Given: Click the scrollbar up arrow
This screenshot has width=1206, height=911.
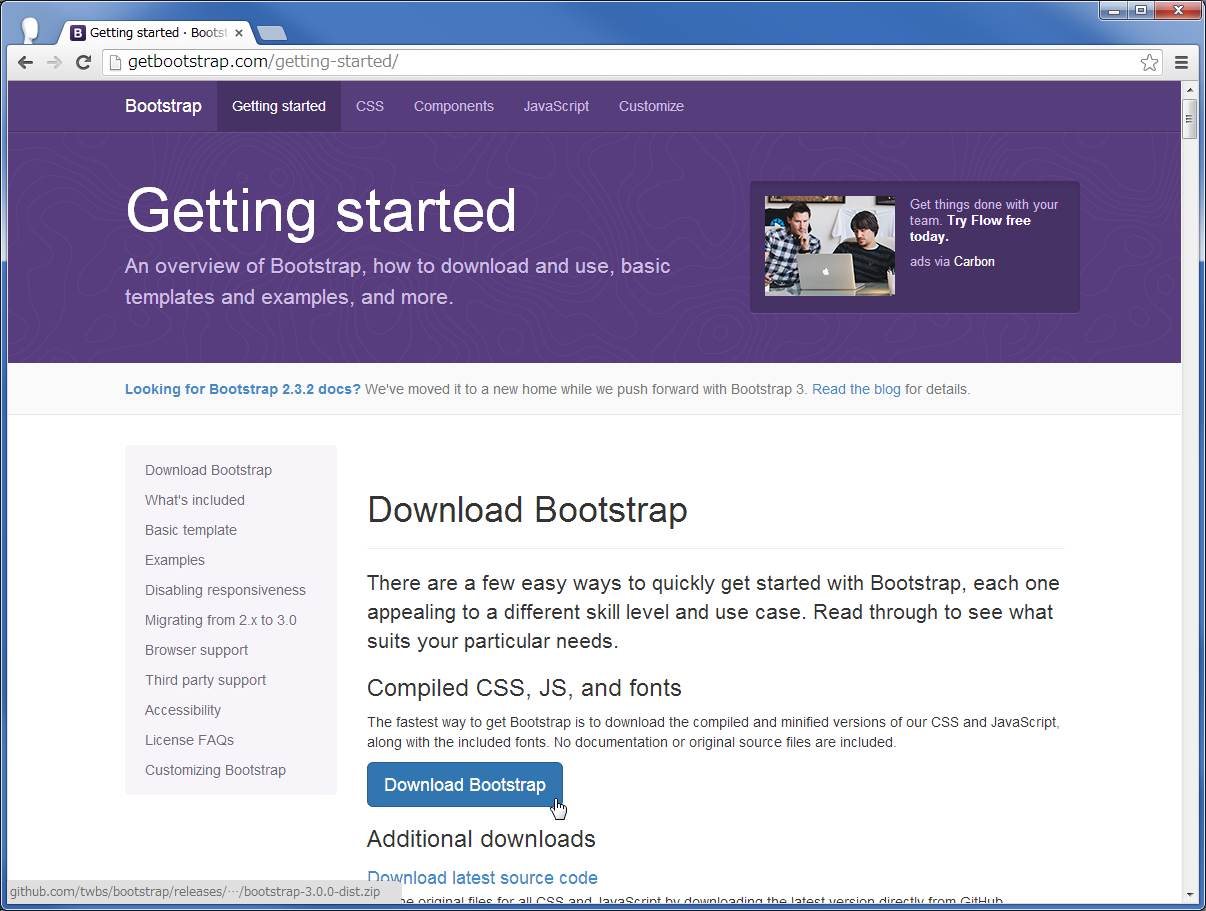Looking at the screenshot, I should tap(1189, 89).
